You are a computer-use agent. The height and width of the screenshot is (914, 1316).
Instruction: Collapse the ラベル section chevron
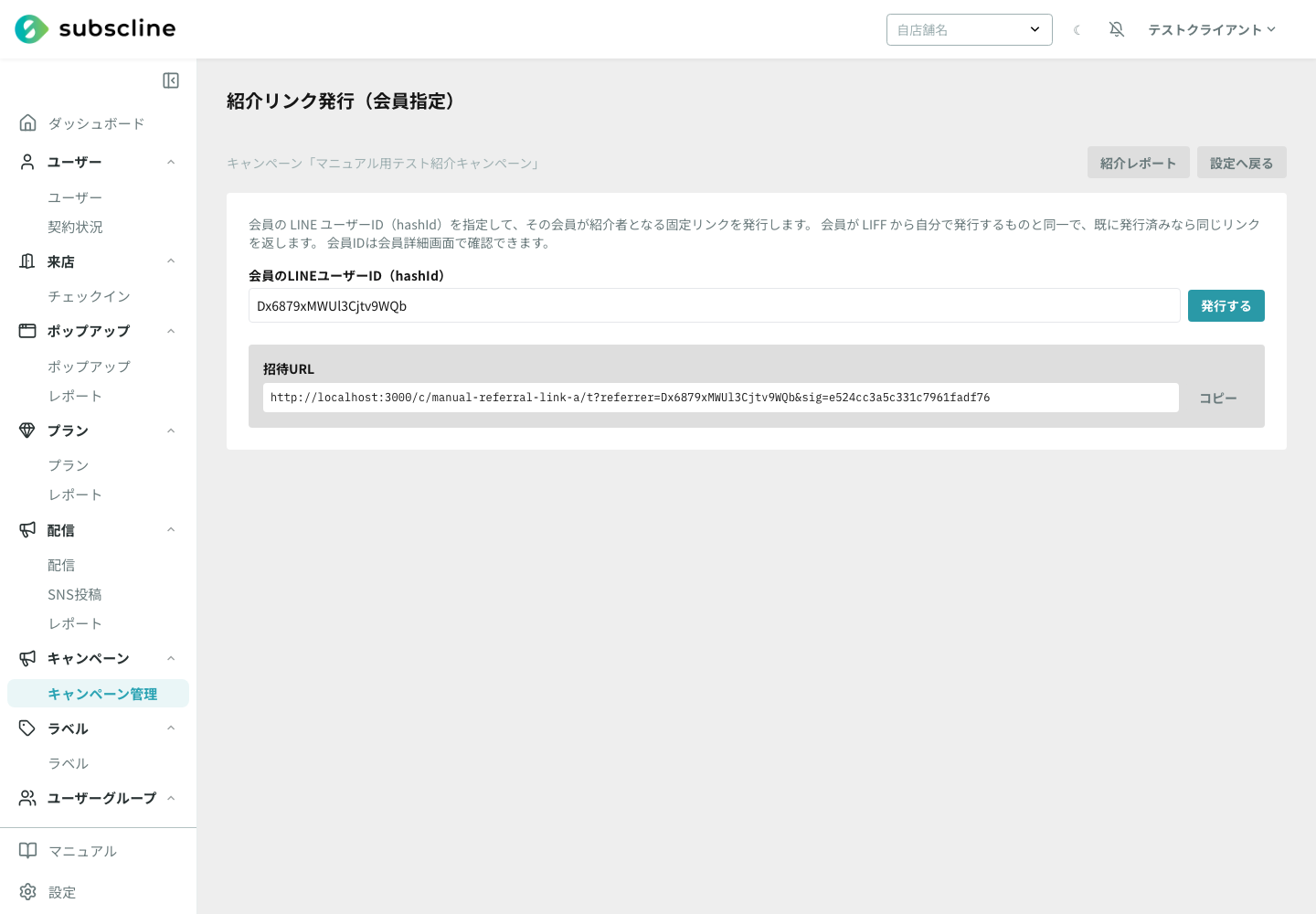tap(171, 728)
